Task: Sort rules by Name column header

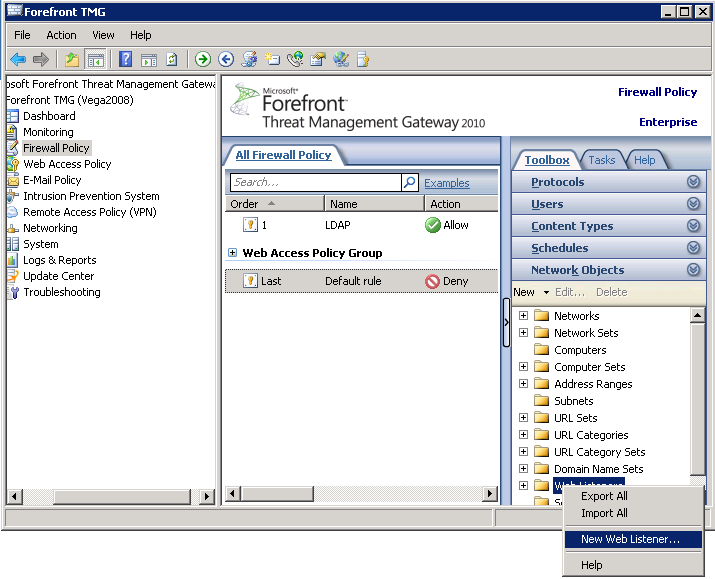Action: [x=343, y=204]
